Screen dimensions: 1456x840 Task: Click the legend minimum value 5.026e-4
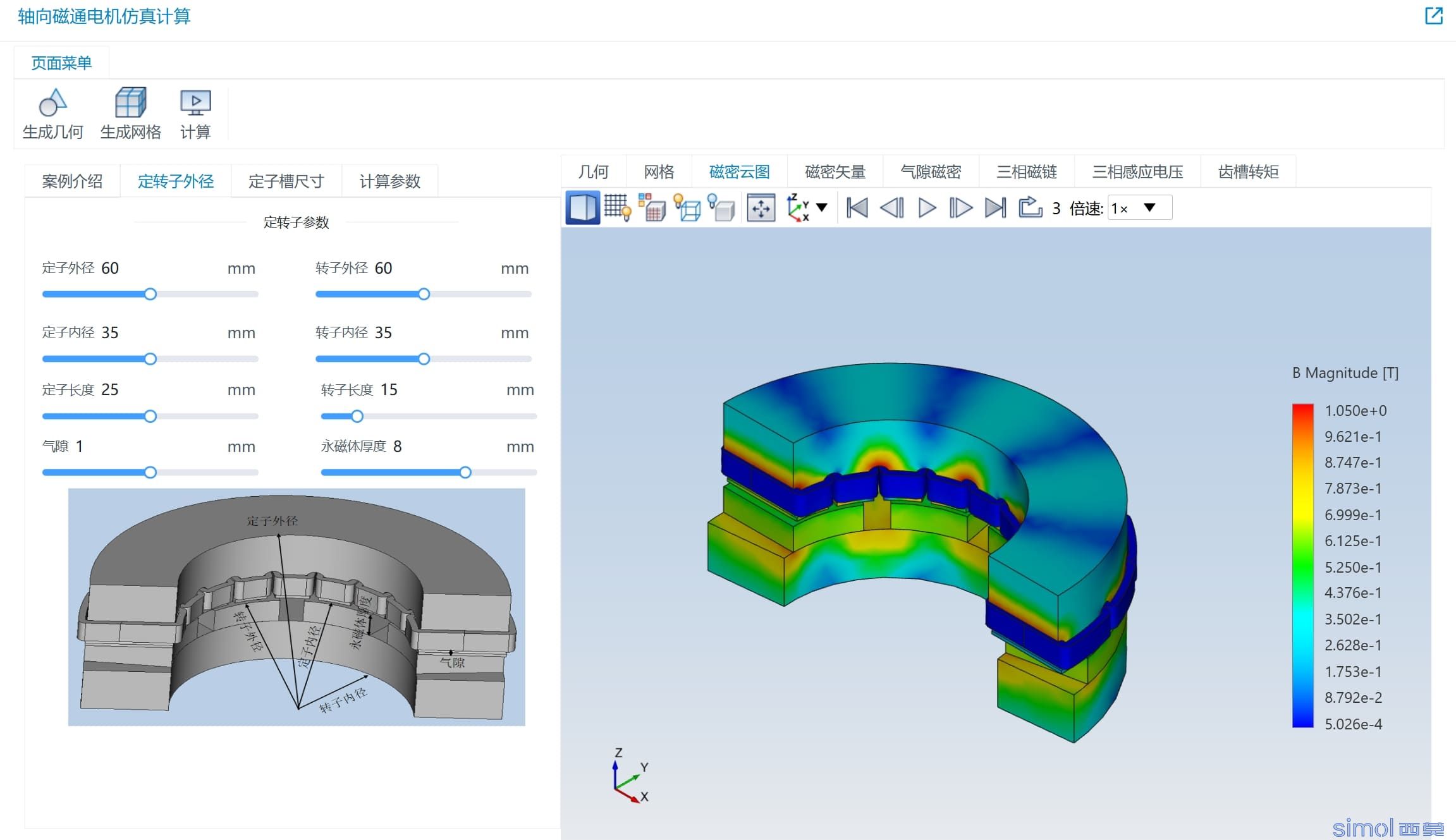pyautogui.click(x=1354, y=724)
